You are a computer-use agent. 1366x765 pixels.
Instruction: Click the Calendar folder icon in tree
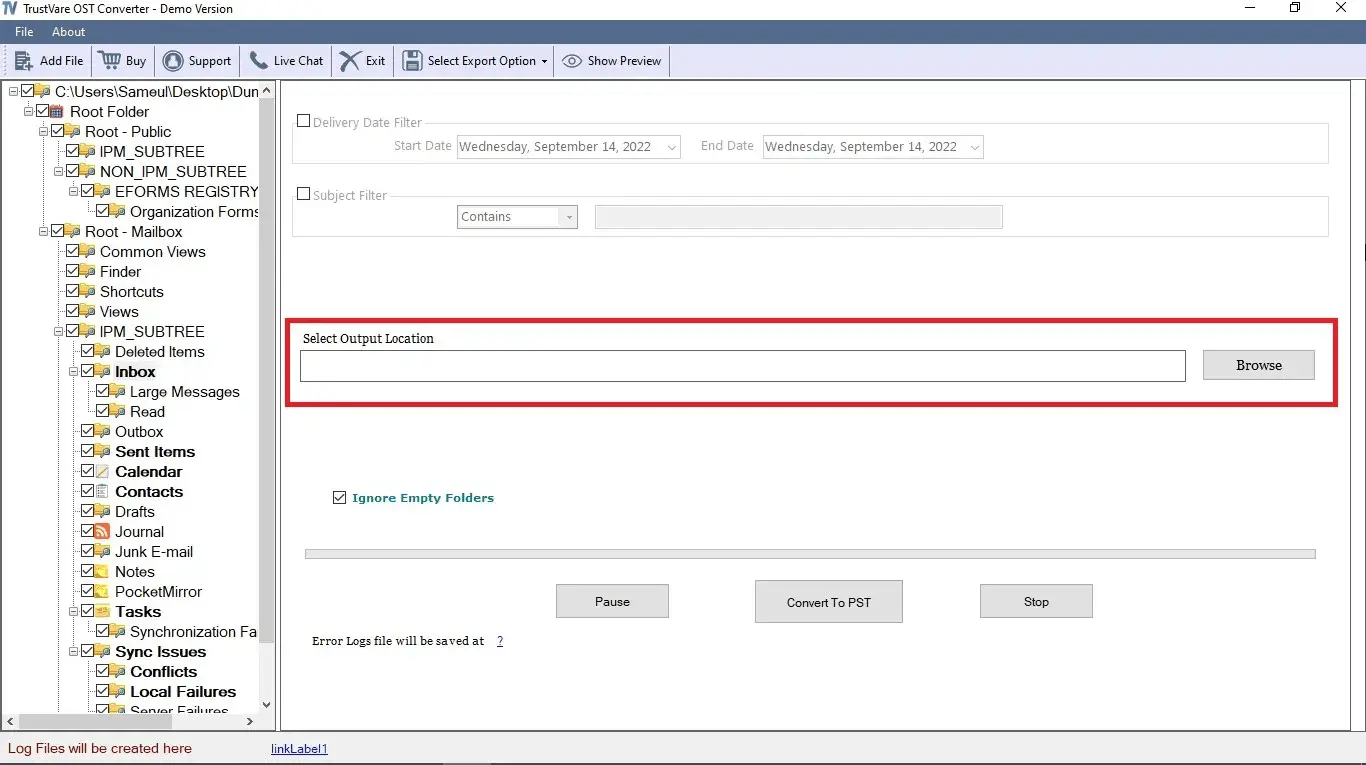click(102, 471)
